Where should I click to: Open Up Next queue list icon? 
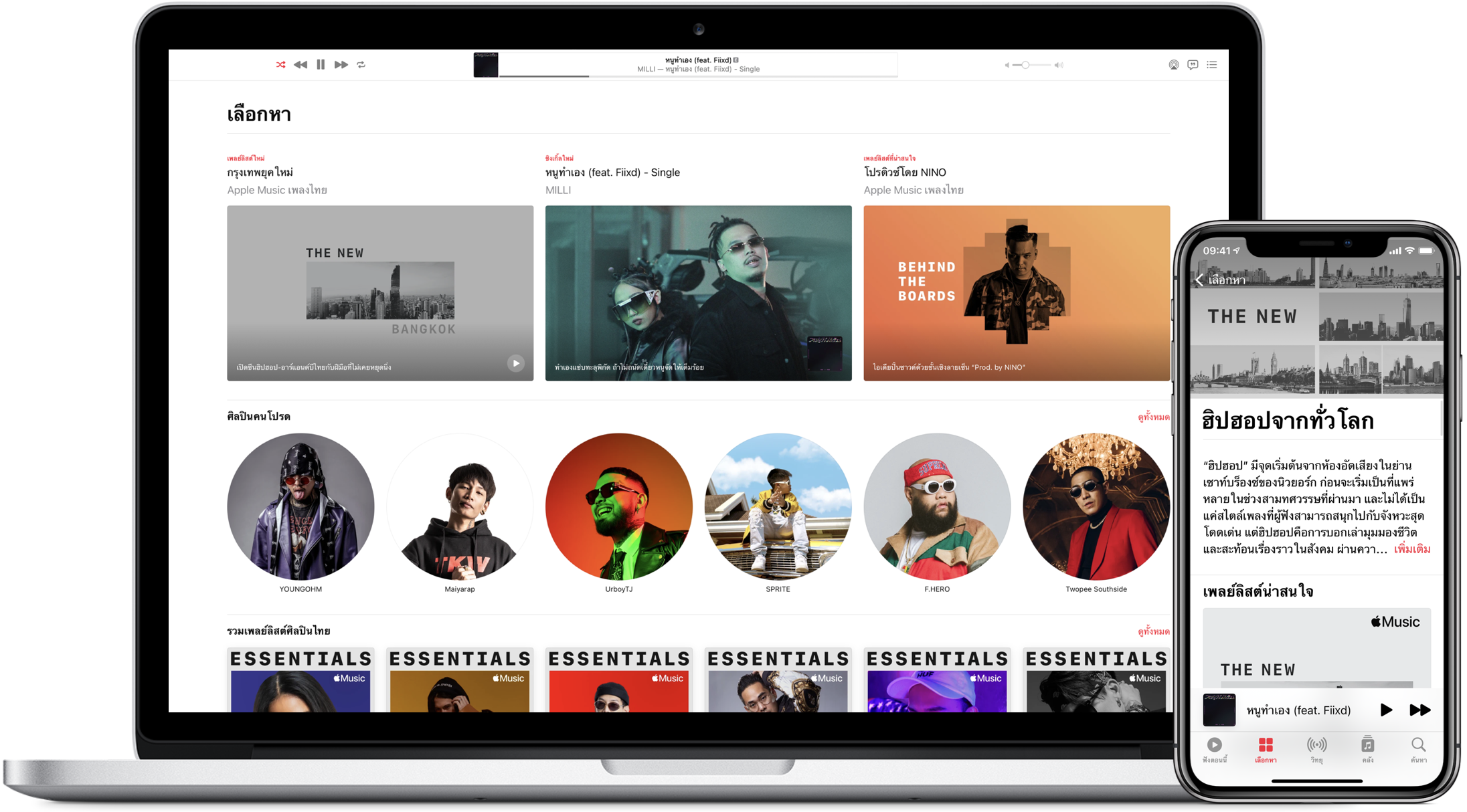click(1212, 65)
